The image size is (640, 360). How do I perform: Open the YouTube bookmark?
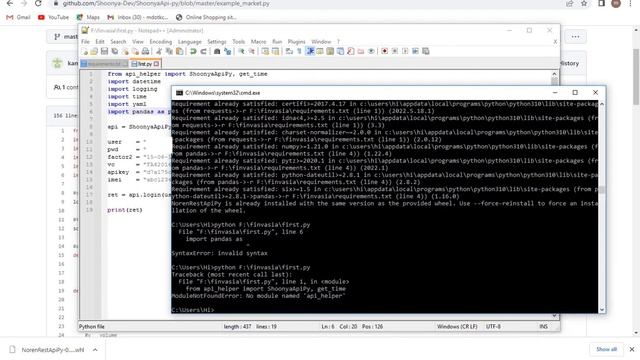click(x=53, y=17)
